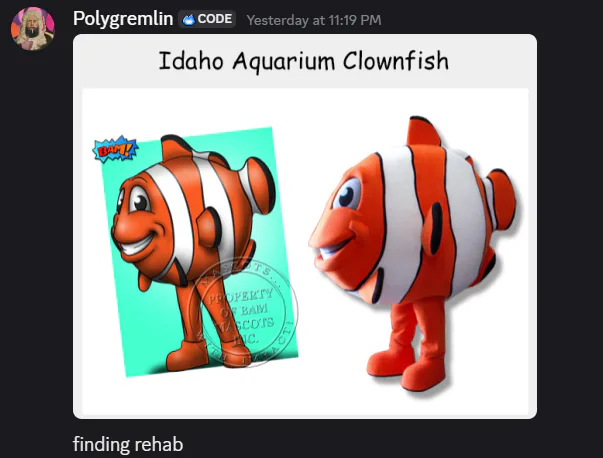Click the BAM! comic burst logo
The image size is (603, 458).
tap(115, 149)
